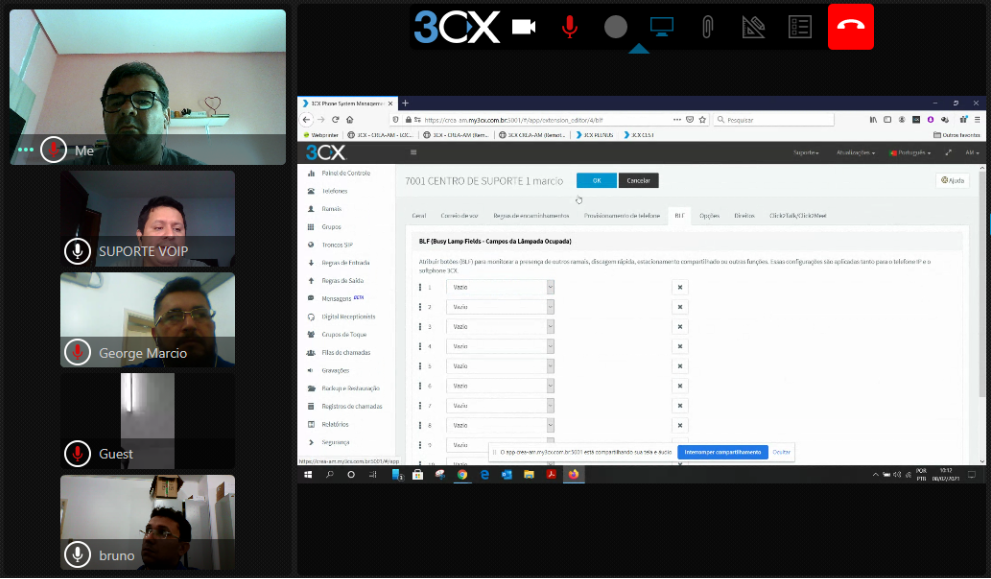Toggle bruno participant microphone

pyautogui.click(x=77, y=554)
